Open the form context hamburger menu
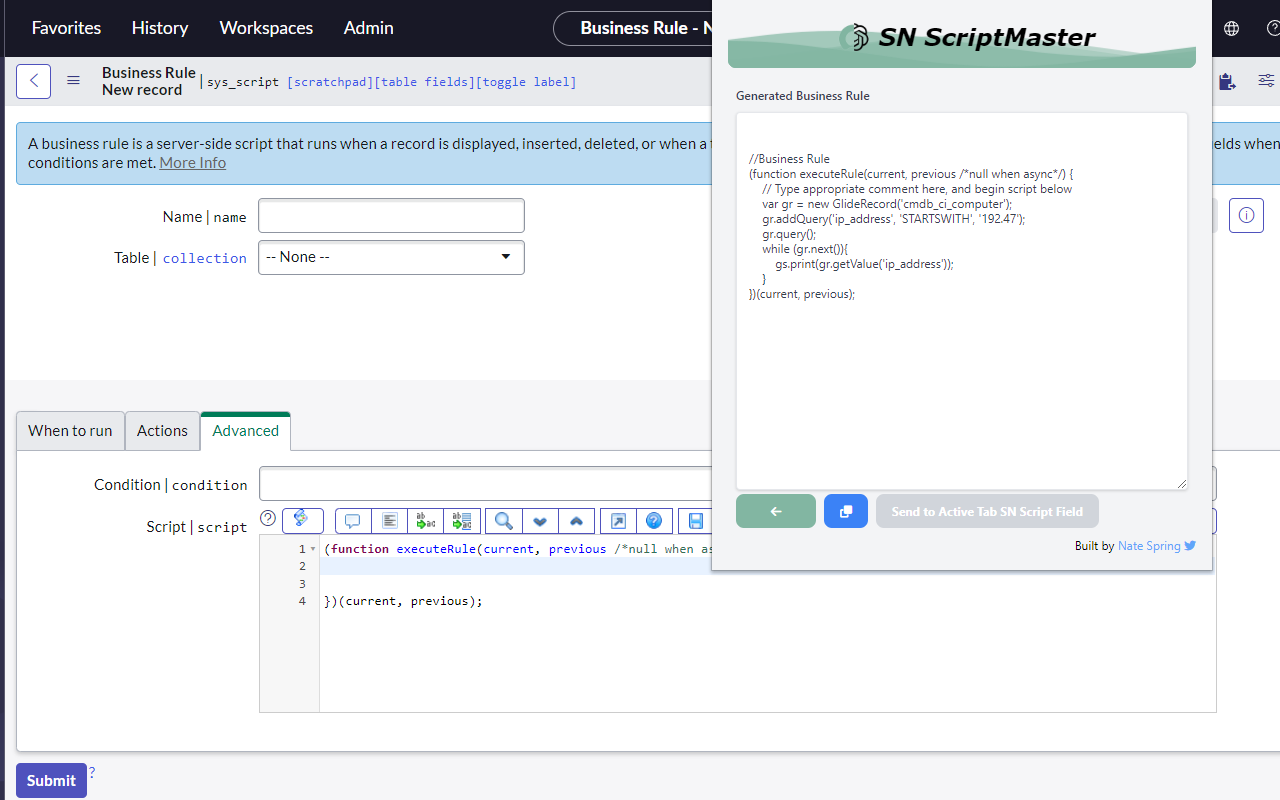1280x800 pixels. point(73,81)
